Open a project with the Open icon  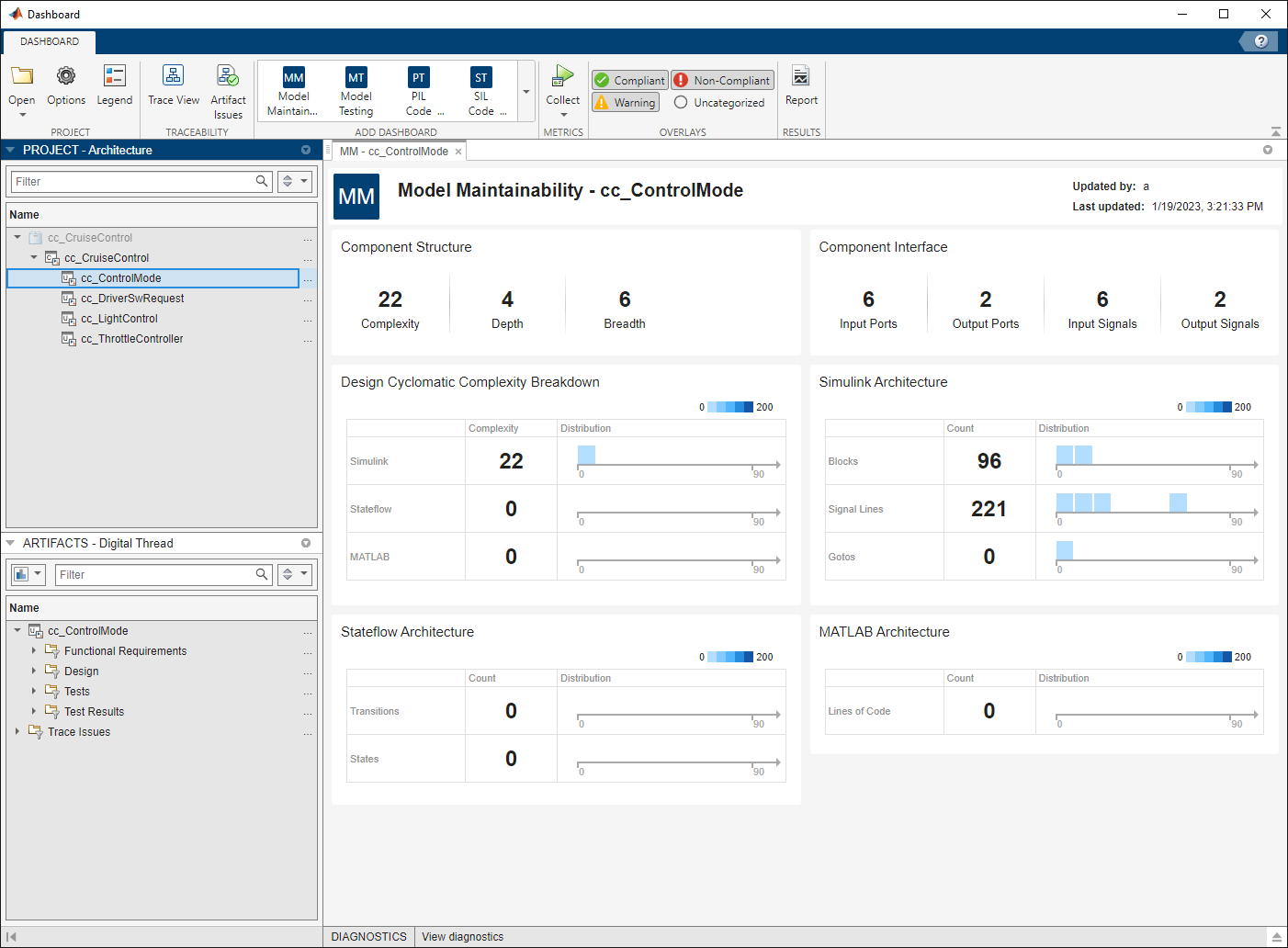pyautogui.click(x=22, y=76)
